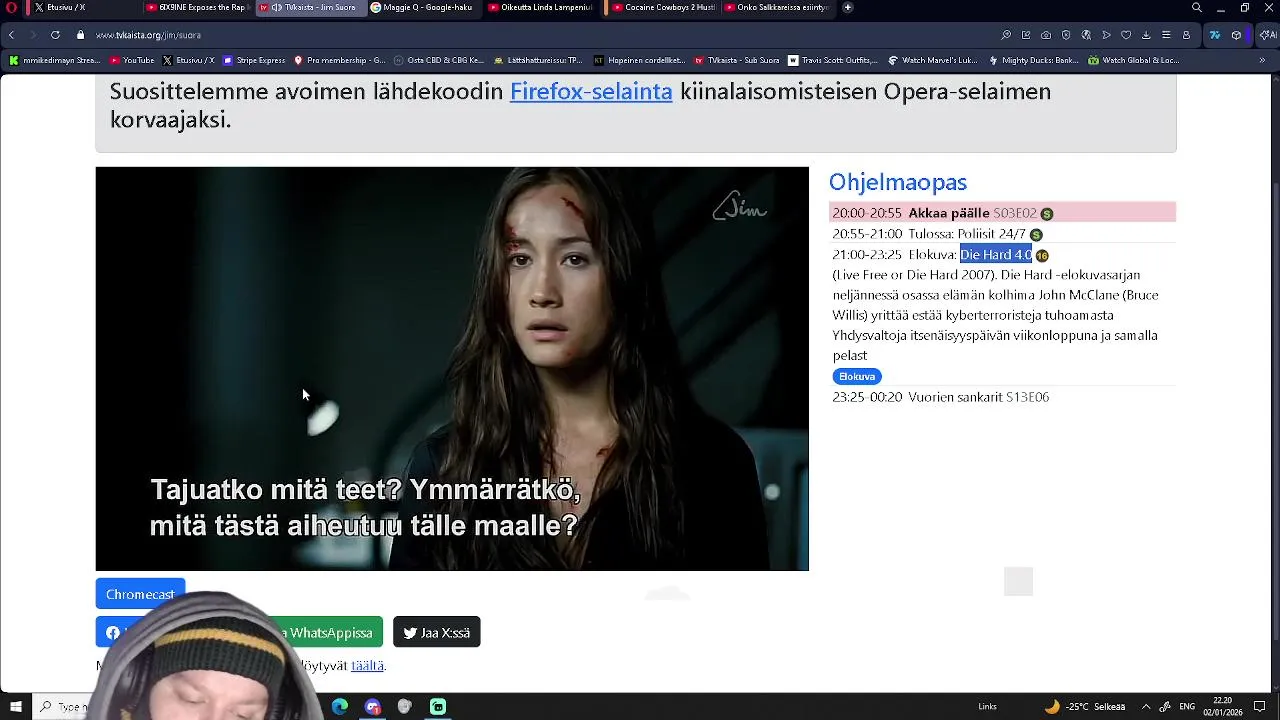Click the Elokuva category badge
Screen dimensions: 1280x720
pos(857,376)
